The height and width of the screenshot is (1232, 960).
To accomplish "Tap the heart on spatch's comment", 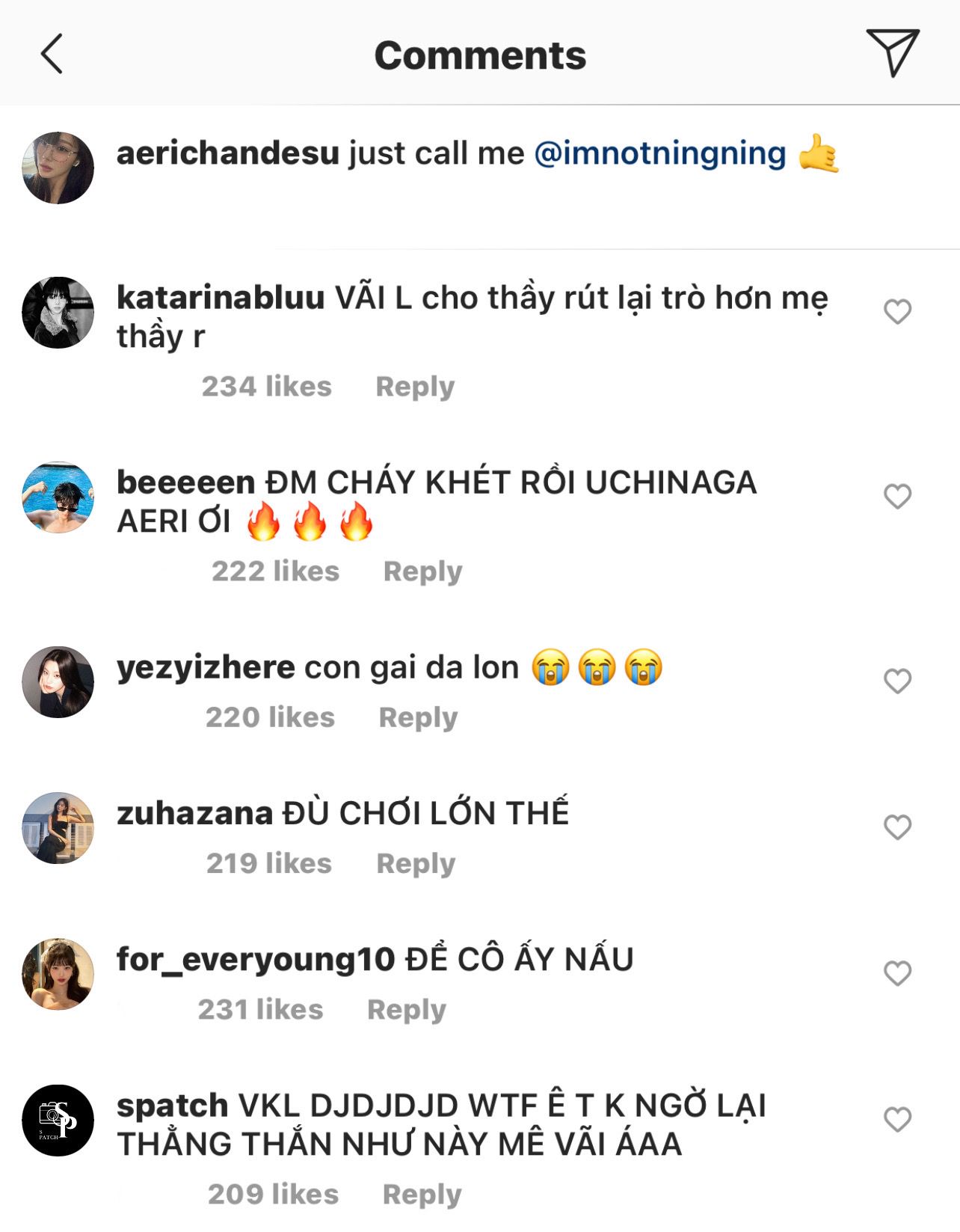I will (897, 1119).
